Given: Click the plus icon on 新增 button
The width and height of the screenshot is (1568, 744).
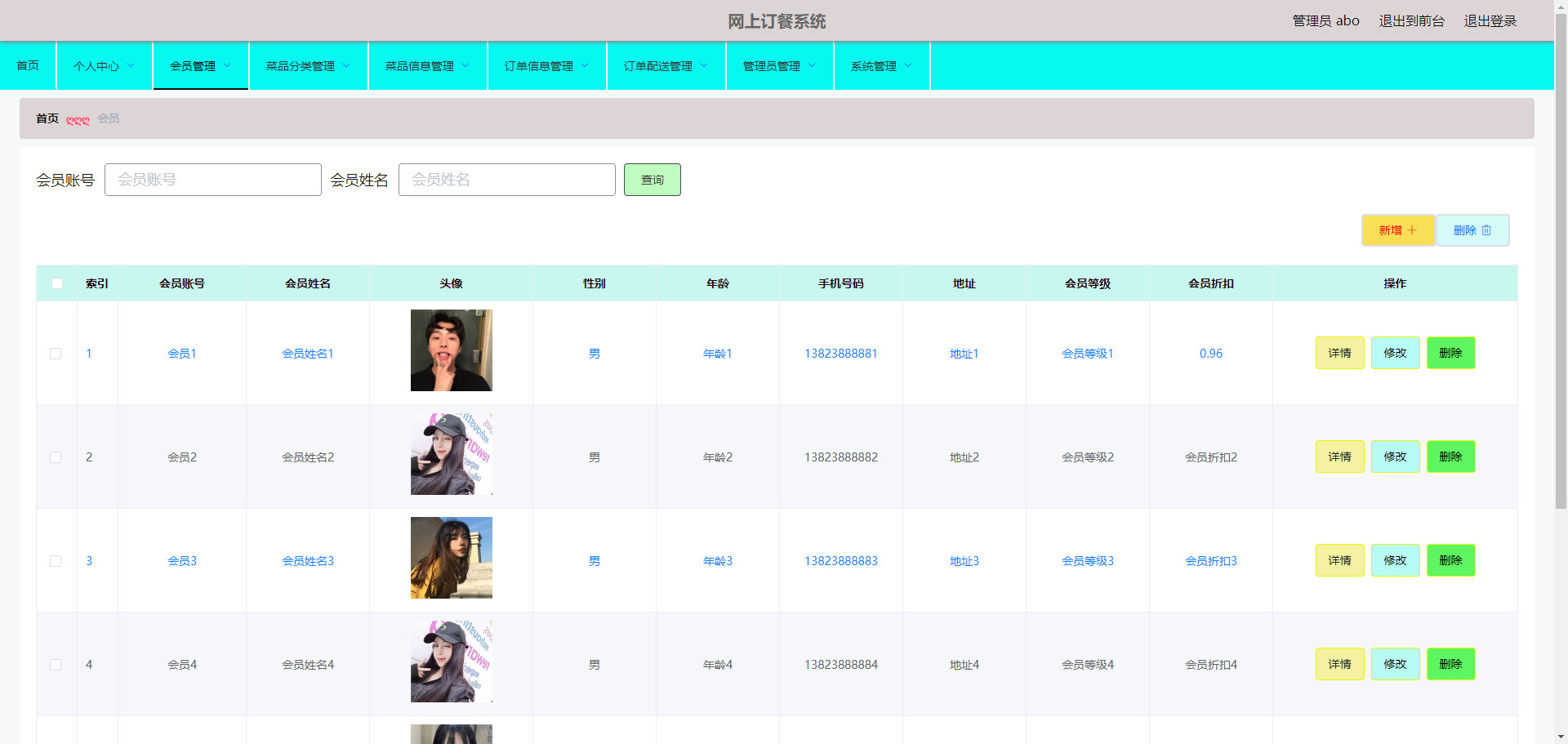Looking at the screenshot, I should pos(1412,230).
